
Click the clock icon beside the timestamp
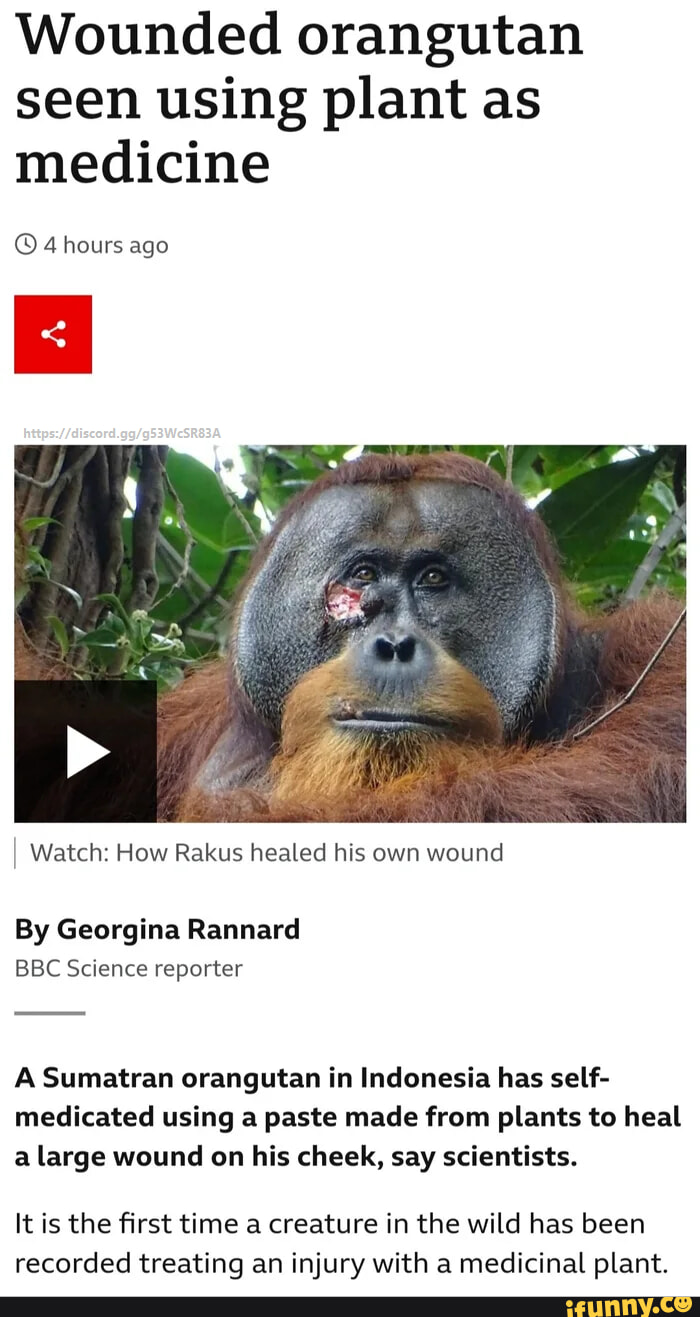[x=27, y=244]
